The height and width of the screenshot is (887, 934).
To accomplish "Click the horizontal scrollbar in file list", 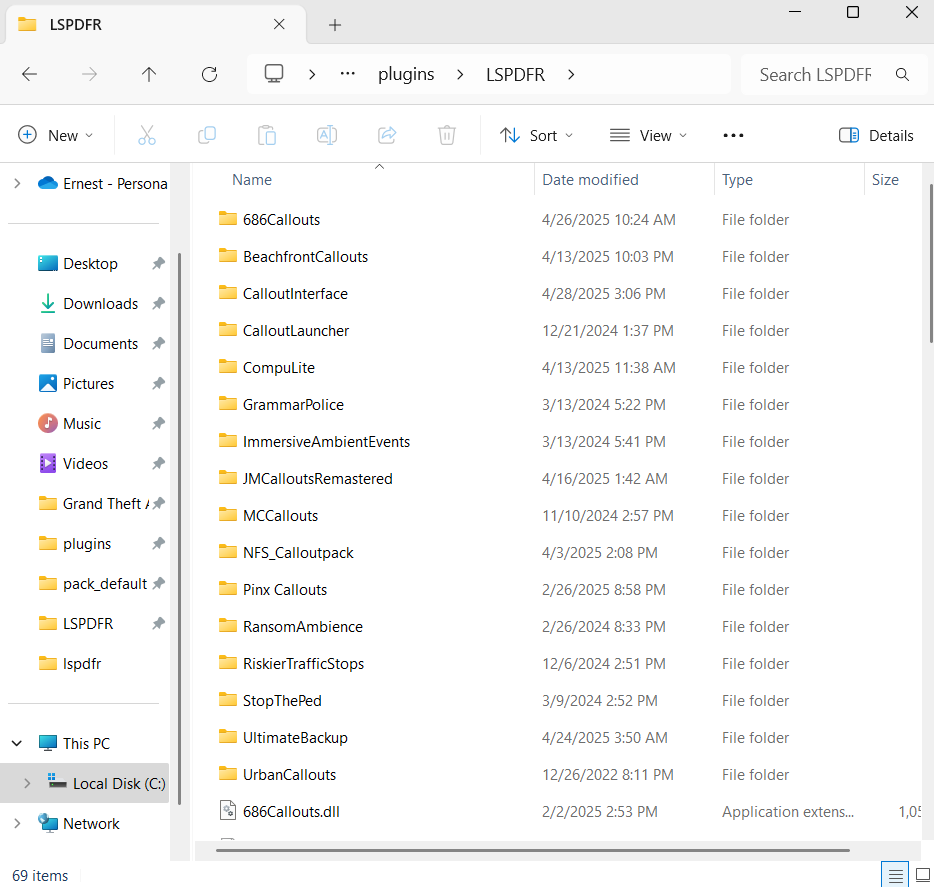I will (x=532, y=851).
